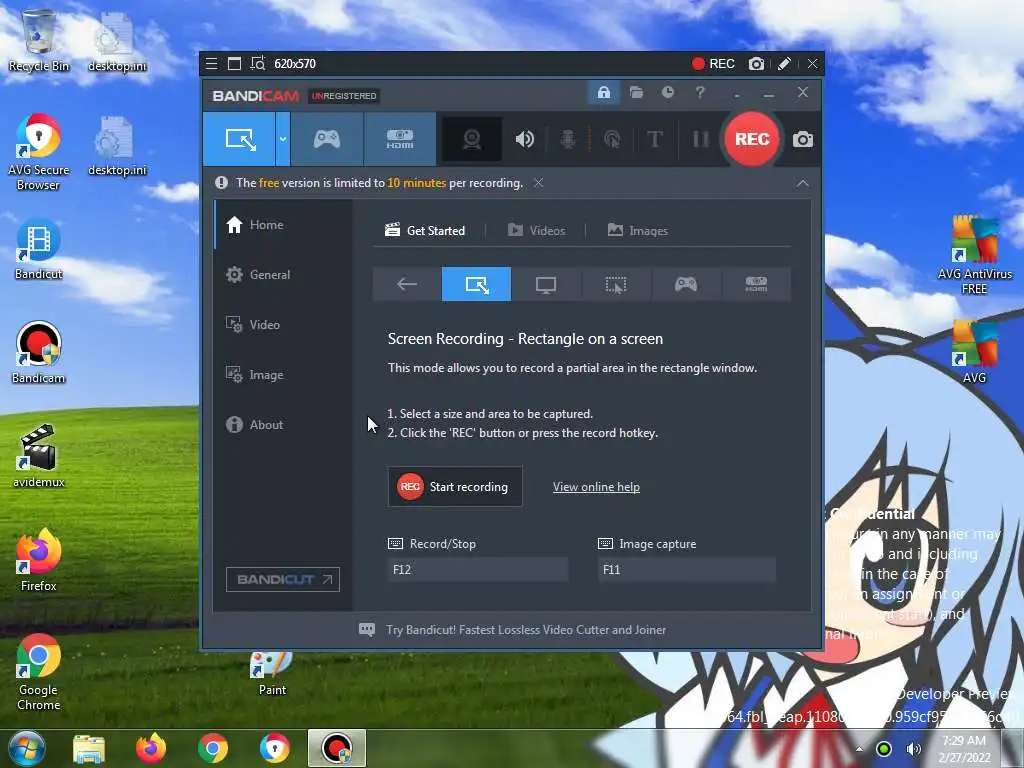Open the Home section in sidebar
The width and height of the screenshot is (1024, 768).
coord(283,225)
